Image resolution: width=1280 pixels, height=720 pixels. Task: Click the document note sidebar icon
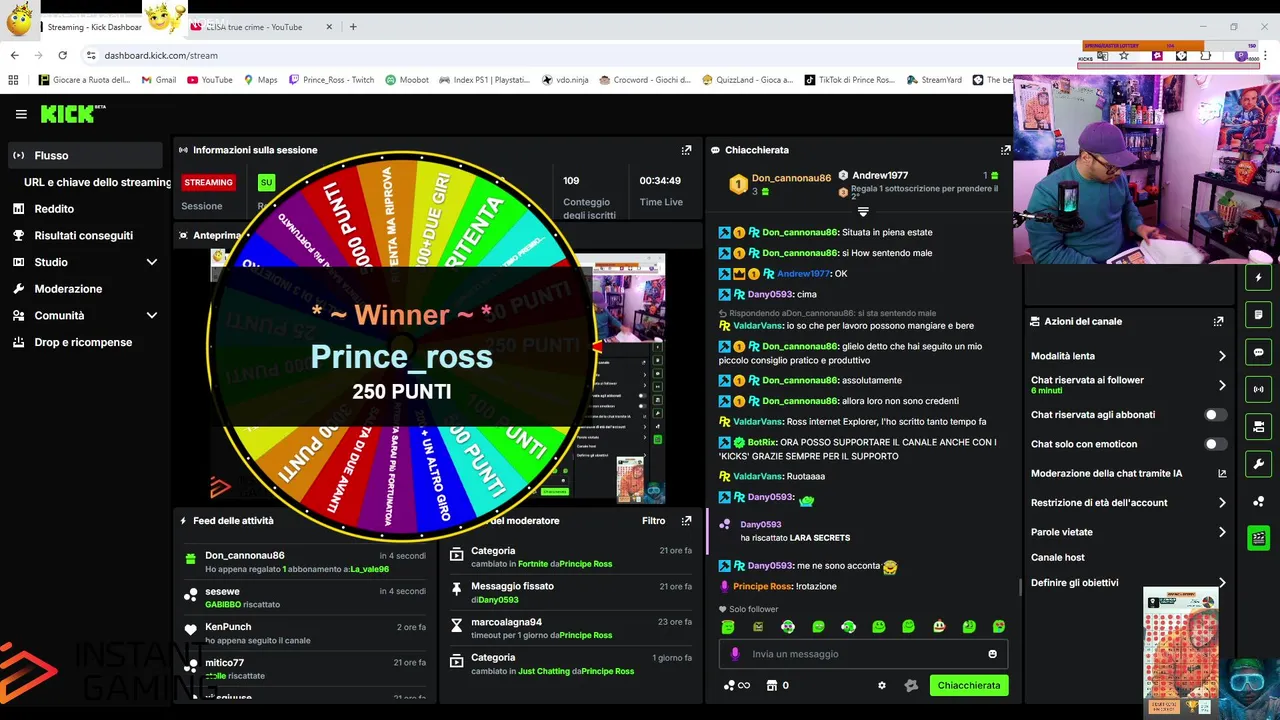1258,315
